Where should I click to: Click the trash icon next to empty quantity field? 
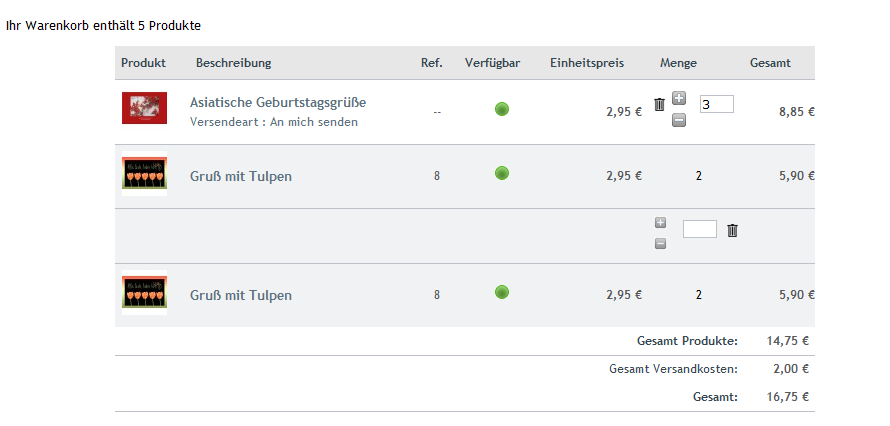[732, 230]
